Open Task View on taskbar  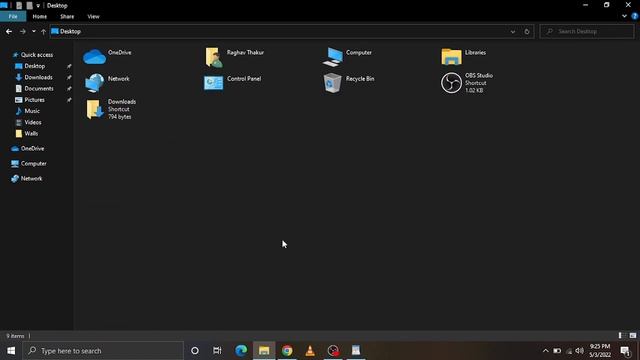[217, 351]
